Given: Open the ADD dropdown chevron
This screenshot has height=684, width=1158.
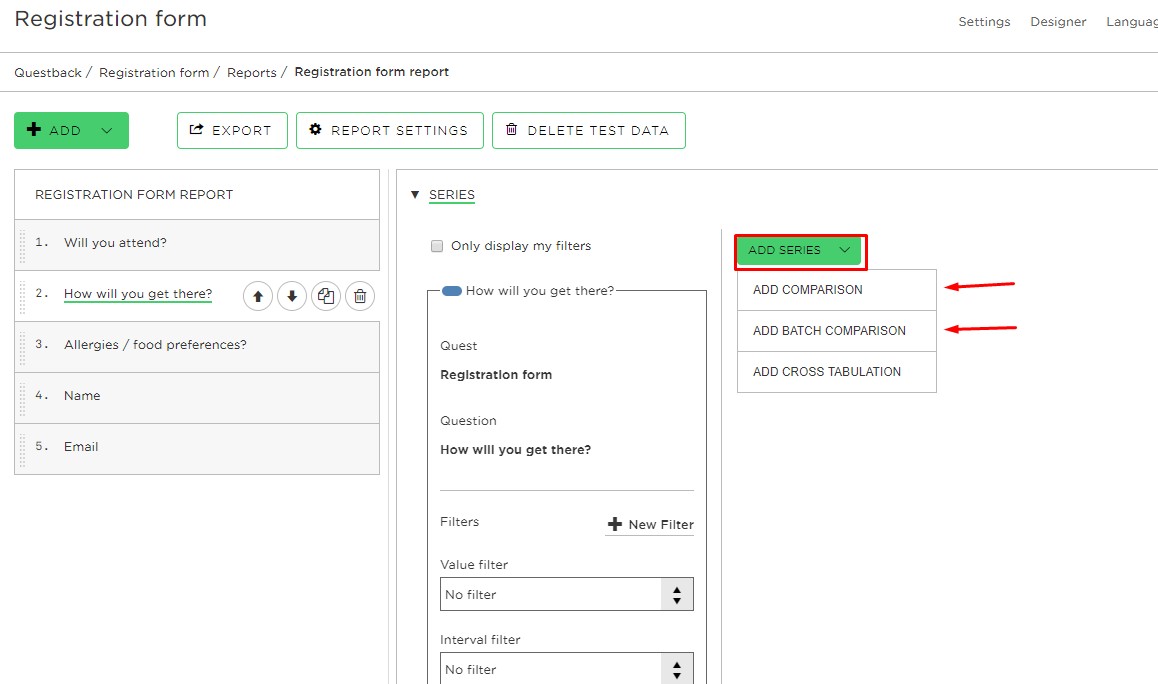Looking at the screenshot, I should [106, 130].
